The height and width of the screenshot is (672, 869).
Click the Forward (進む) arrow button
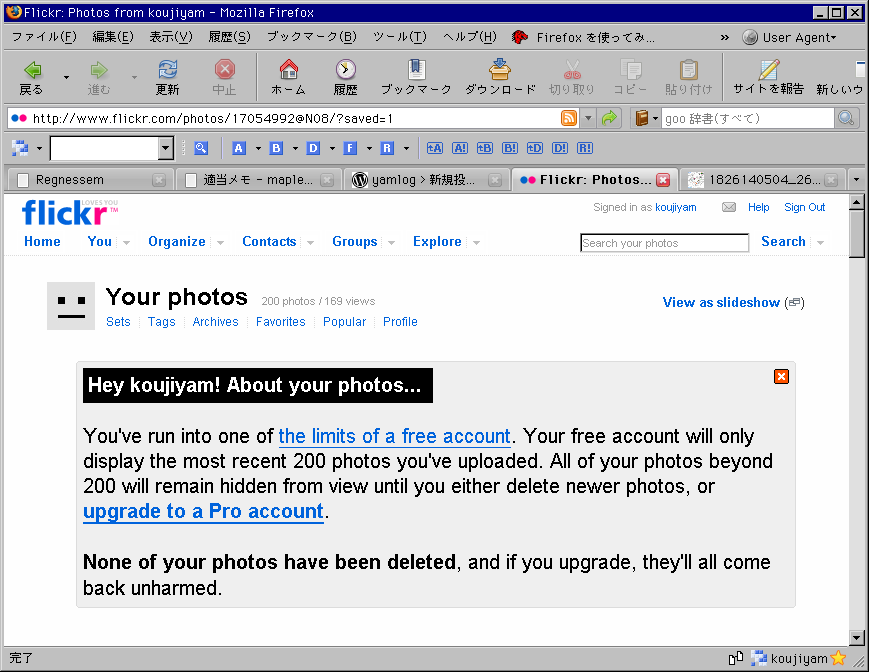point(99,70)
